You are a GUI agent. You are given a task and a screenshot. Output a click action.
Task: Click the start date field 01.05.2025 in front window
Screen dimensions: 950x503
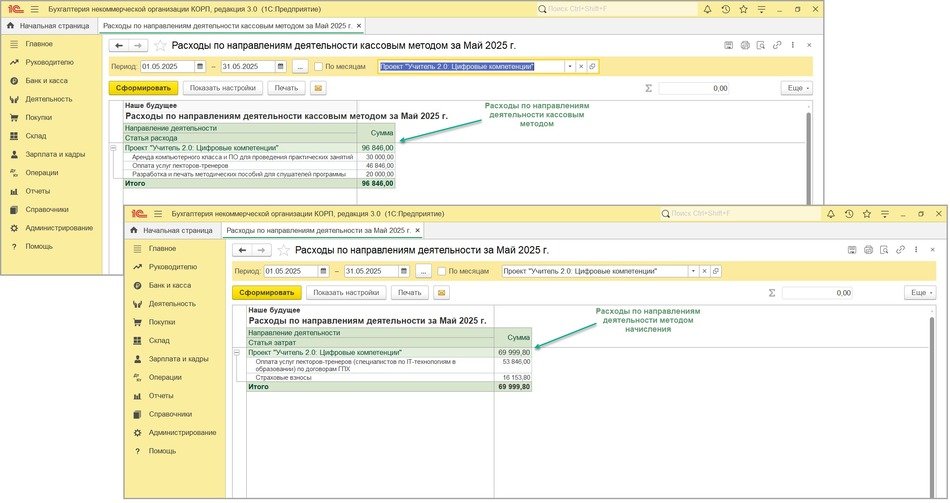pos(285,271)
